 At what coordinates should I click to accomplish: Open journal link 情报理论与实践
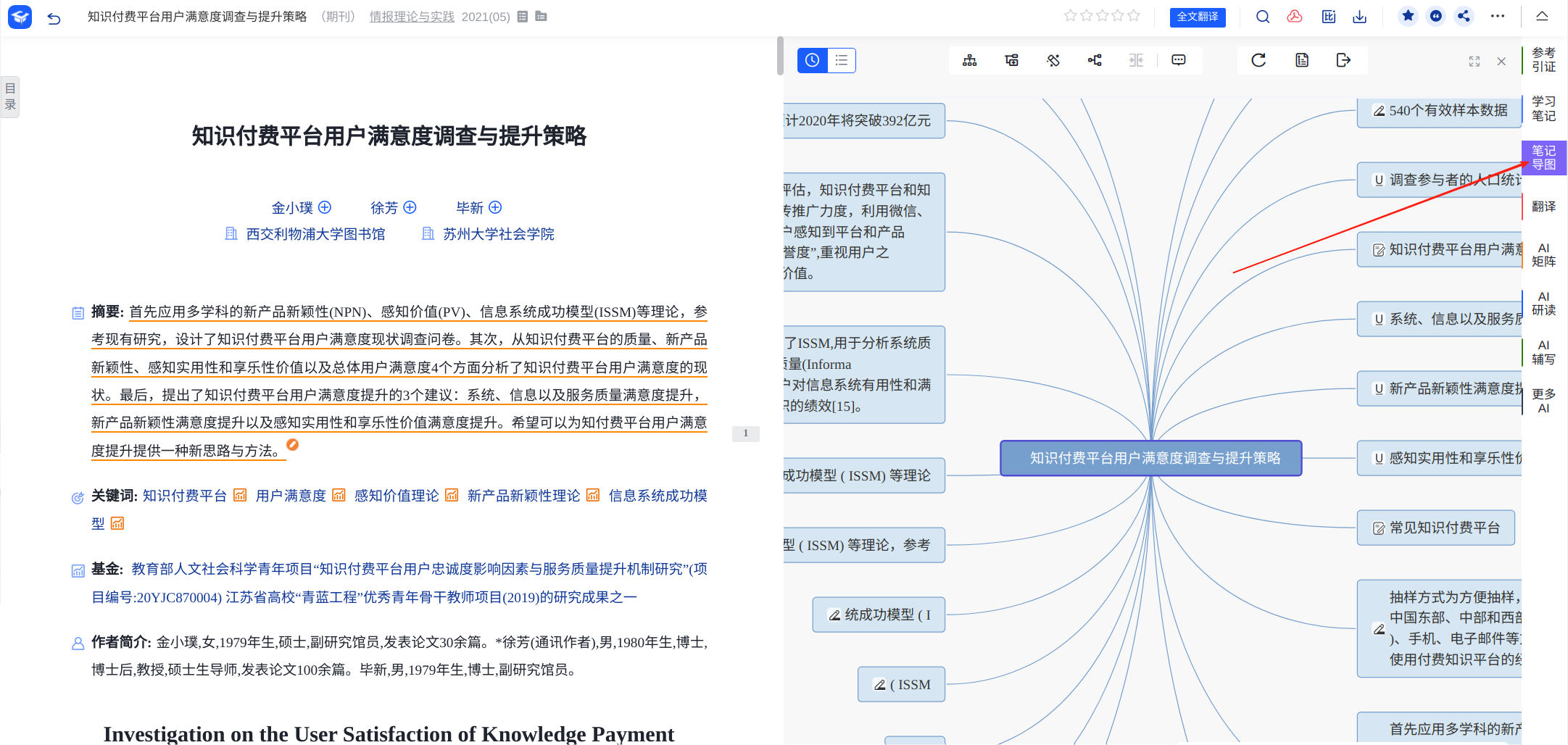click(x=412, y=17)
